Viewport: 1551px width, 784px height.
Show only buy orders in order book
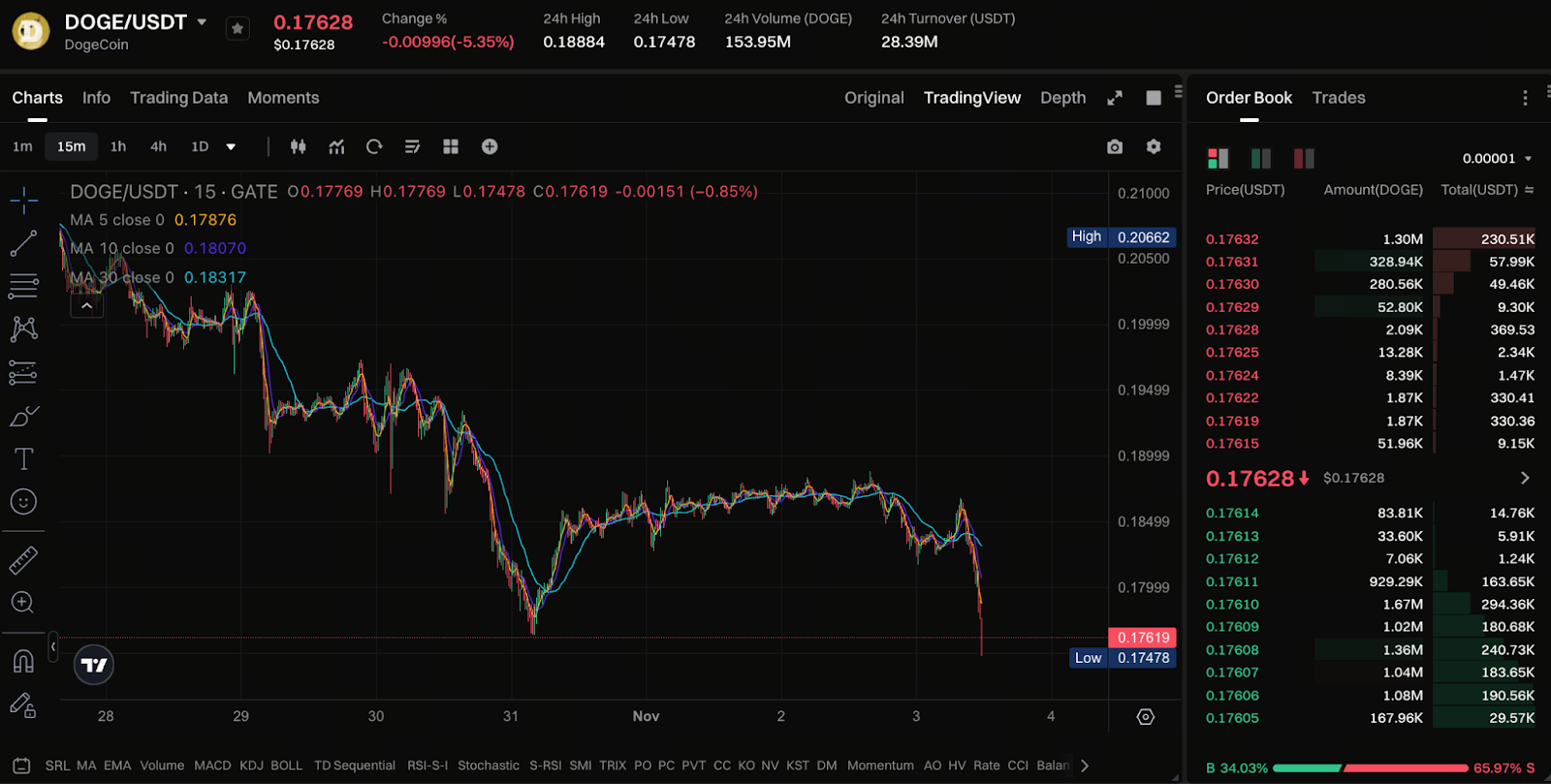point(1260,158)
